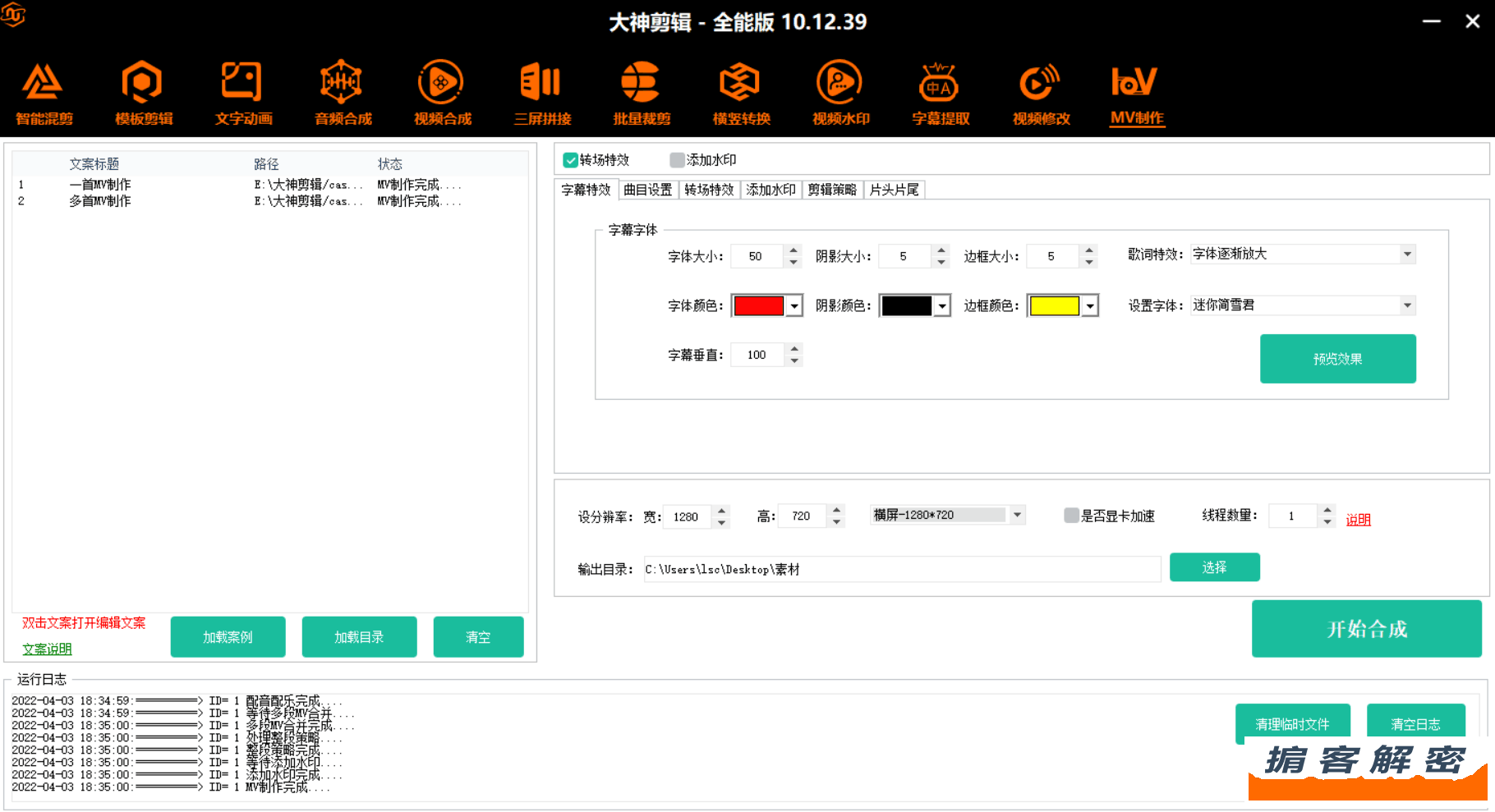The height and width of the screenshot is (812, 1495).
Task: Open the 音频合成 tool
Action: point(343,94)
